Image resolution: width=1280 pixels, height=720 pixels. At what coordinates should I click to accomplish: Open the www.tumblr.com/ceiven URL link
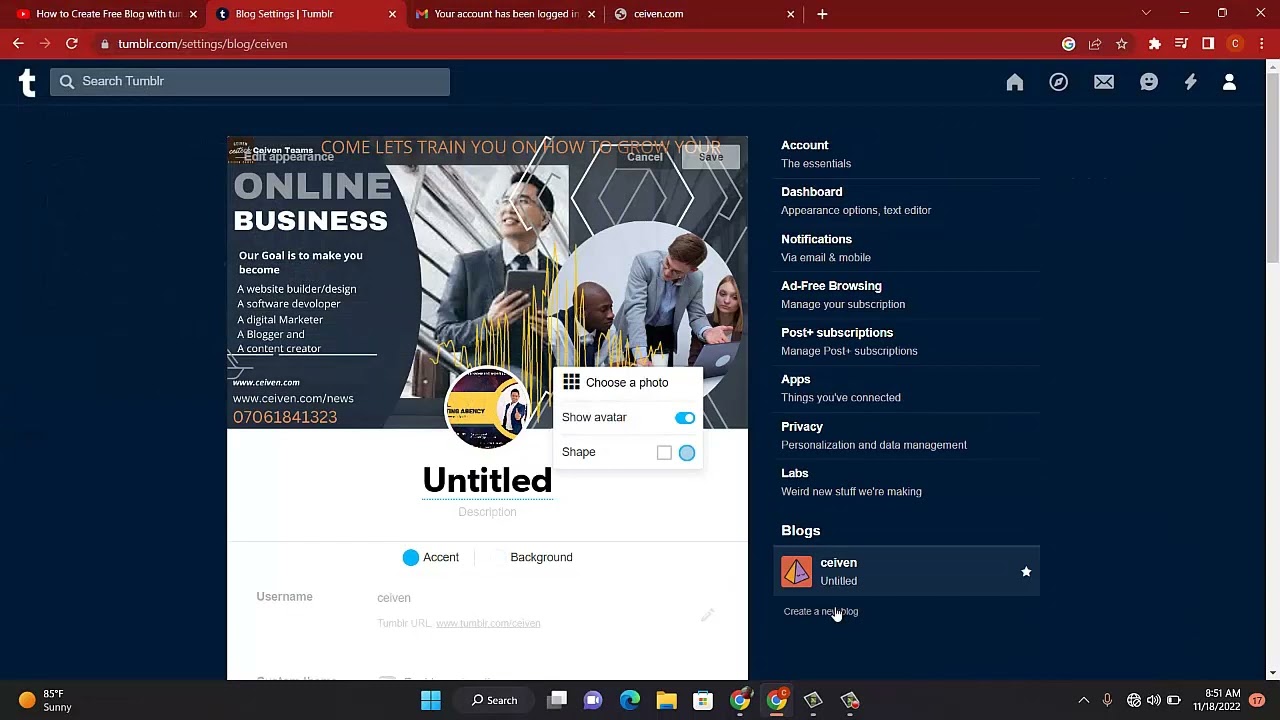[x=488, y=623]
